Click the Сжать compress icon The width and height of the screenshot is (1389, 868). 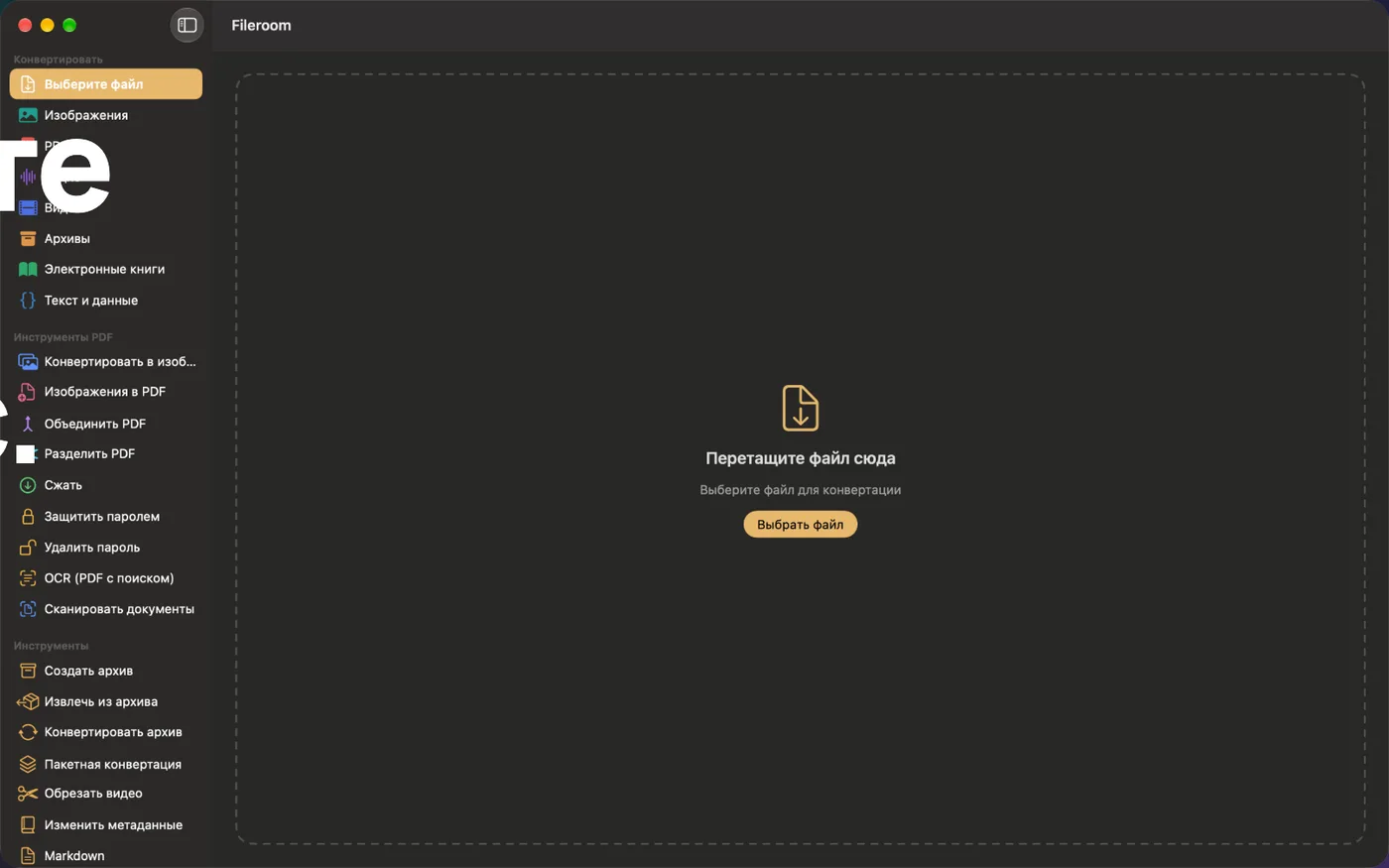28,485
